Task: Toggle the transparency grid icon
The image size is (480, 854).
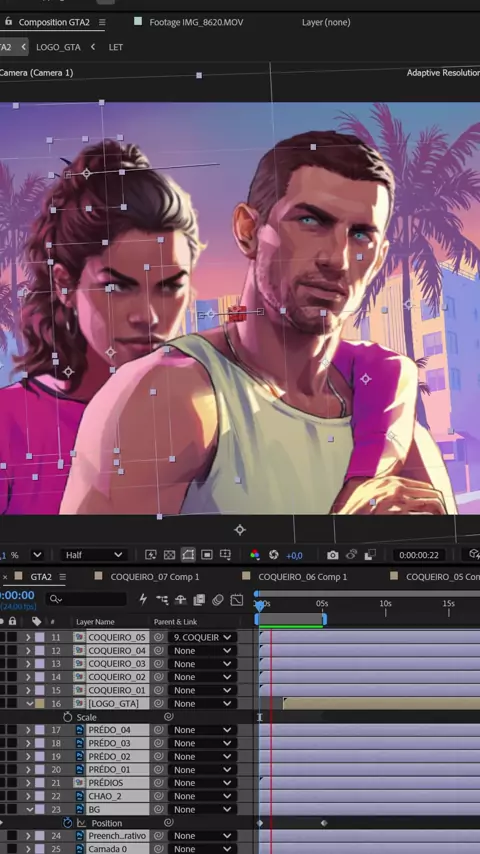Action: [169, 555]
